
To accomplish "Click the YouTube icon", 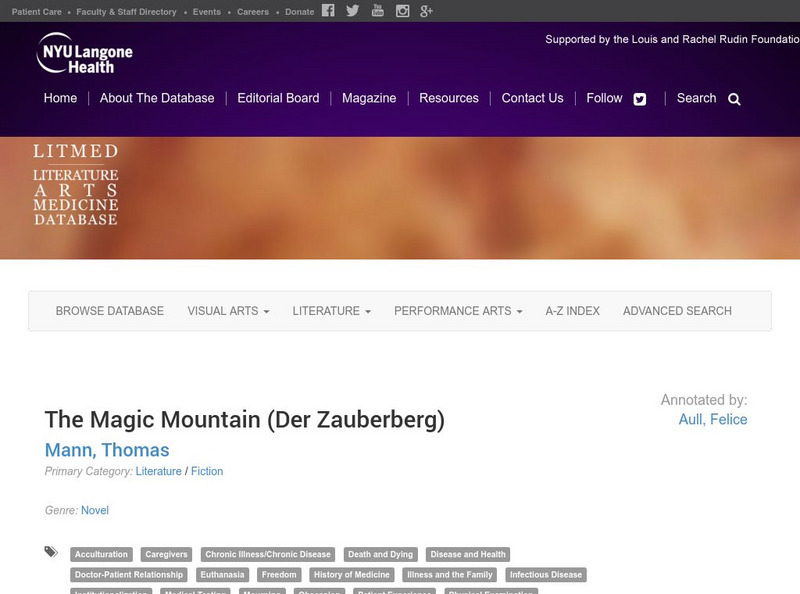I will coord(377,11).
